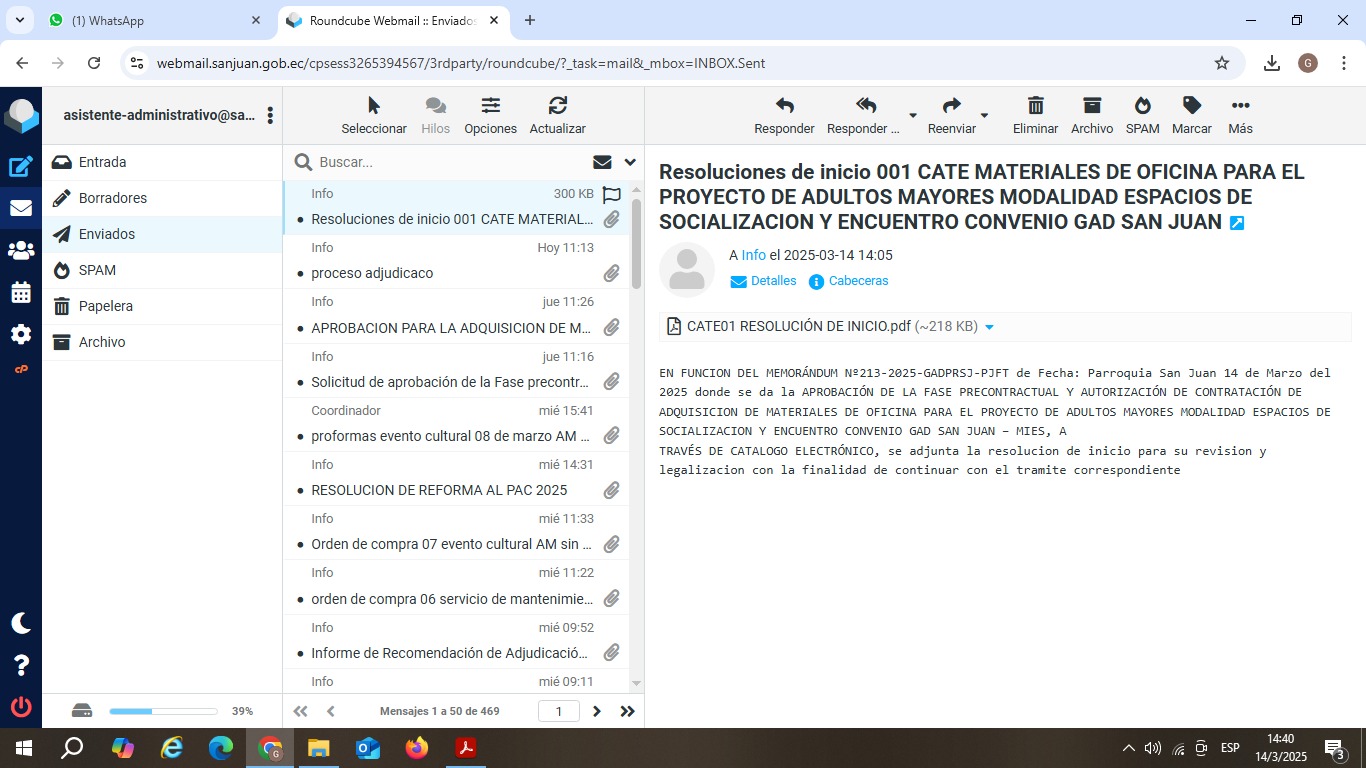Viewport: 1366px width, 768px height.
Task: Expand the Responder a todos dropdown arrow
Action: [912, 116]
